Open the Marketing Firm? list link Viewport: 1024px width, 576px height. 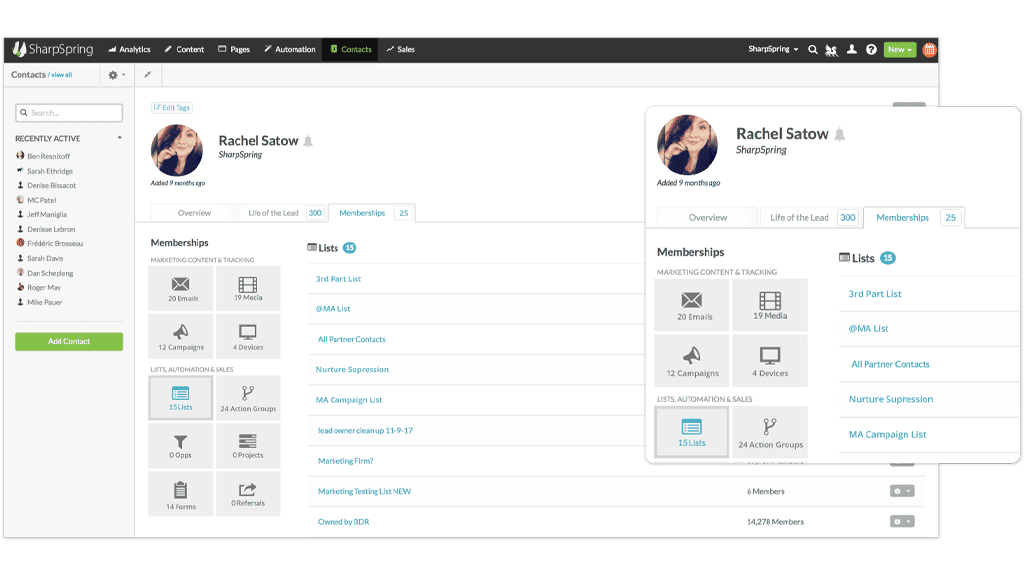(x=345, y=461)
